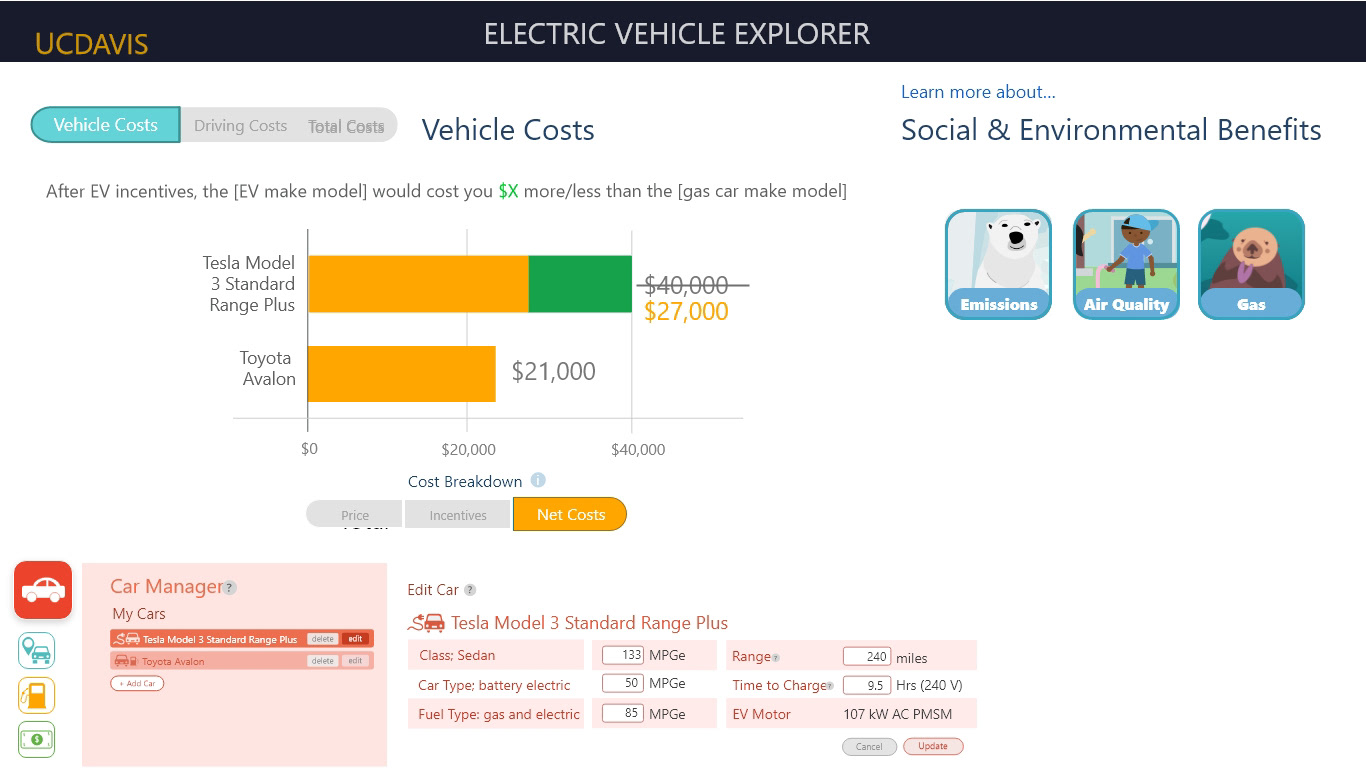Click the Time to Charge 9.5 input
This screenshot has width=1366, height=768.
867,685
